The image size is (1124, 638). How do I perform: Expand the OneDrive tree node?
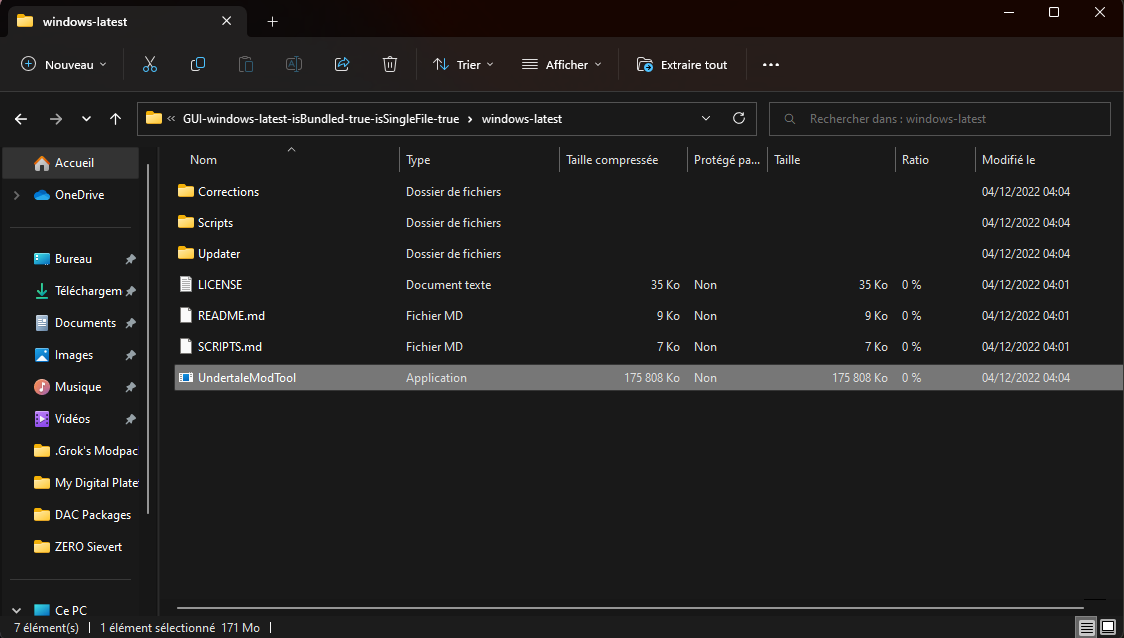click(x=16, y=195)
